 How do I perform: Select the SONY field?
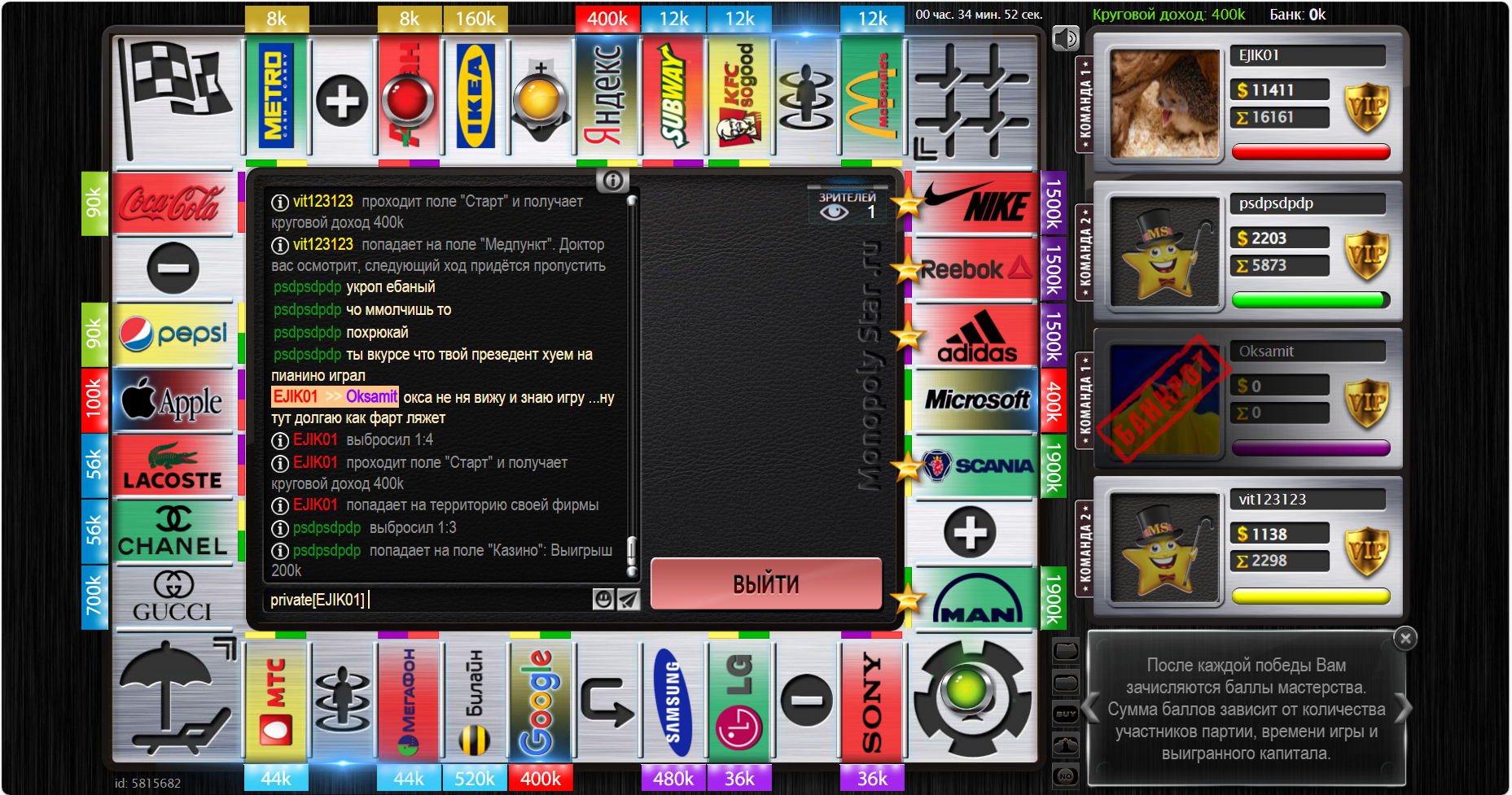(872, 701)
